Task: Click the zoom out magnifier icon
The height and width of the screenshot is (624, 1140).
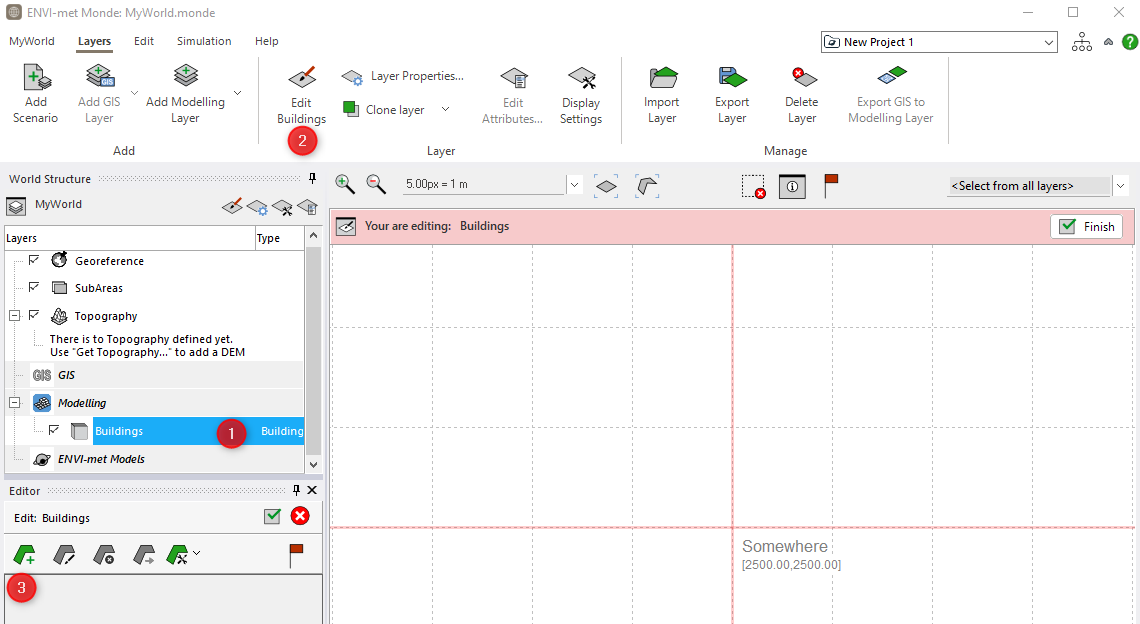Action: pos(376,184)
